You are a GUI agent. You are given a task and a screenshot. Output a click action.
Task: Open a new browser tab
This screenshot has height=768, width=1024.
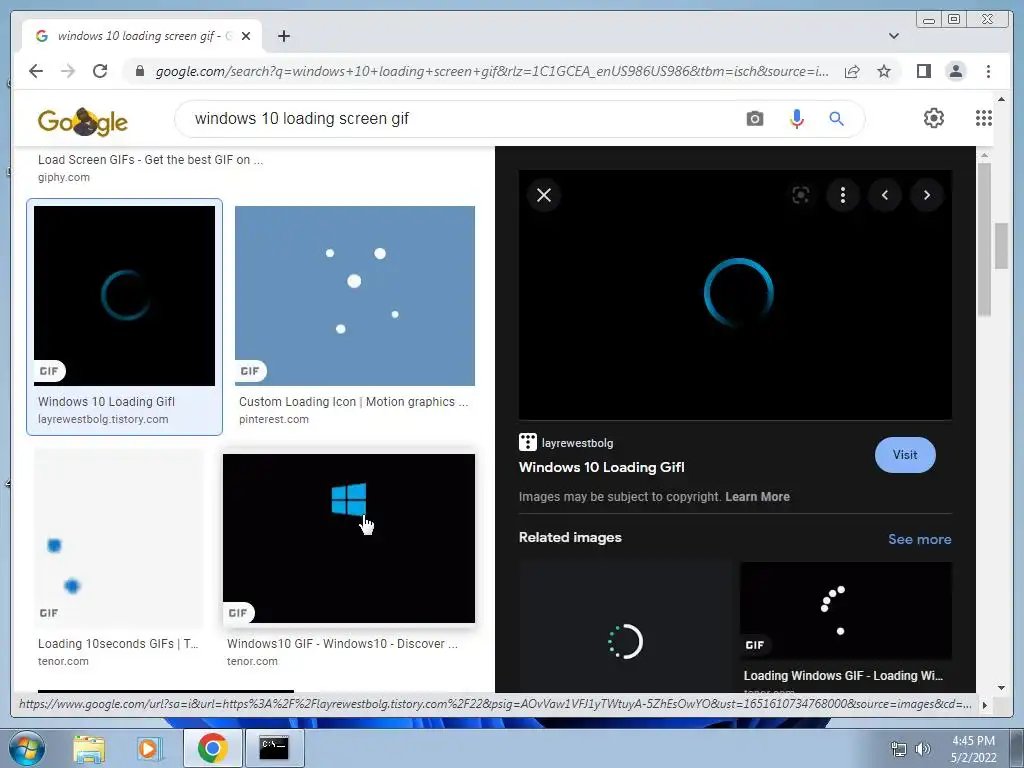[x=283, y=36]
